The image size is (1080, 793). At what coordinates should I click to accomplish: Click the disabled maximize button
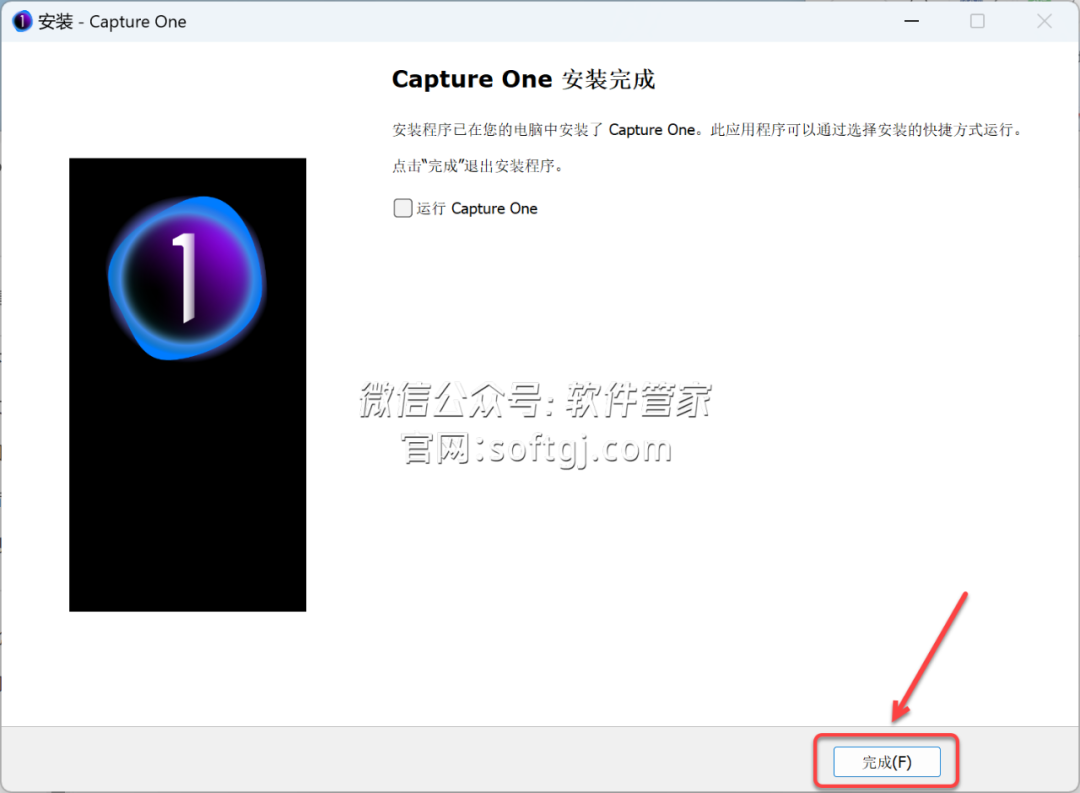(977, 21)
